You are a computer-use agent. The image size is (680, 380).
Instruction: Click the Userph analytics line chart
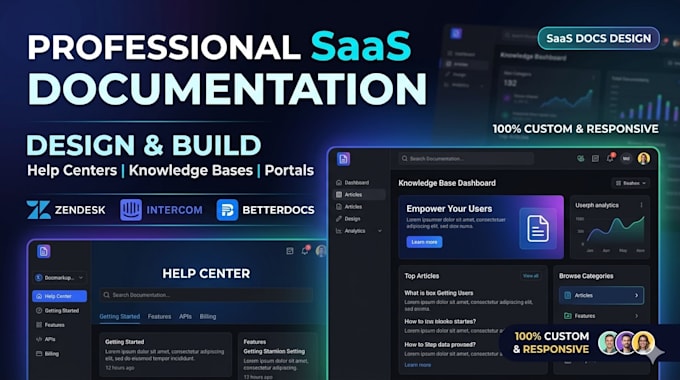(614, 230)
